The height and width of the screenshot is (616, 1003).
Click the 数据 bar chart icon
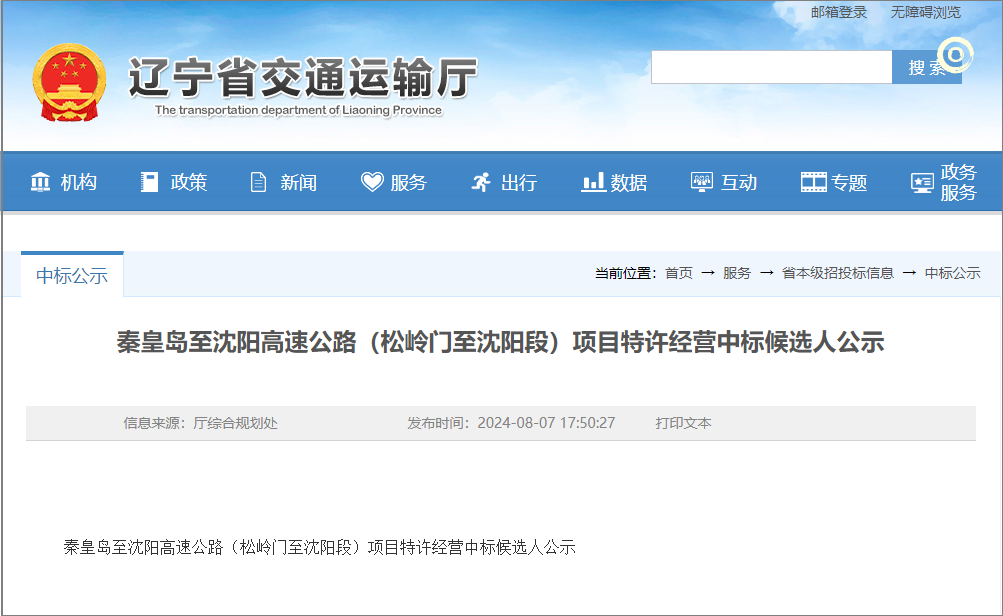[x=593, y=182]
